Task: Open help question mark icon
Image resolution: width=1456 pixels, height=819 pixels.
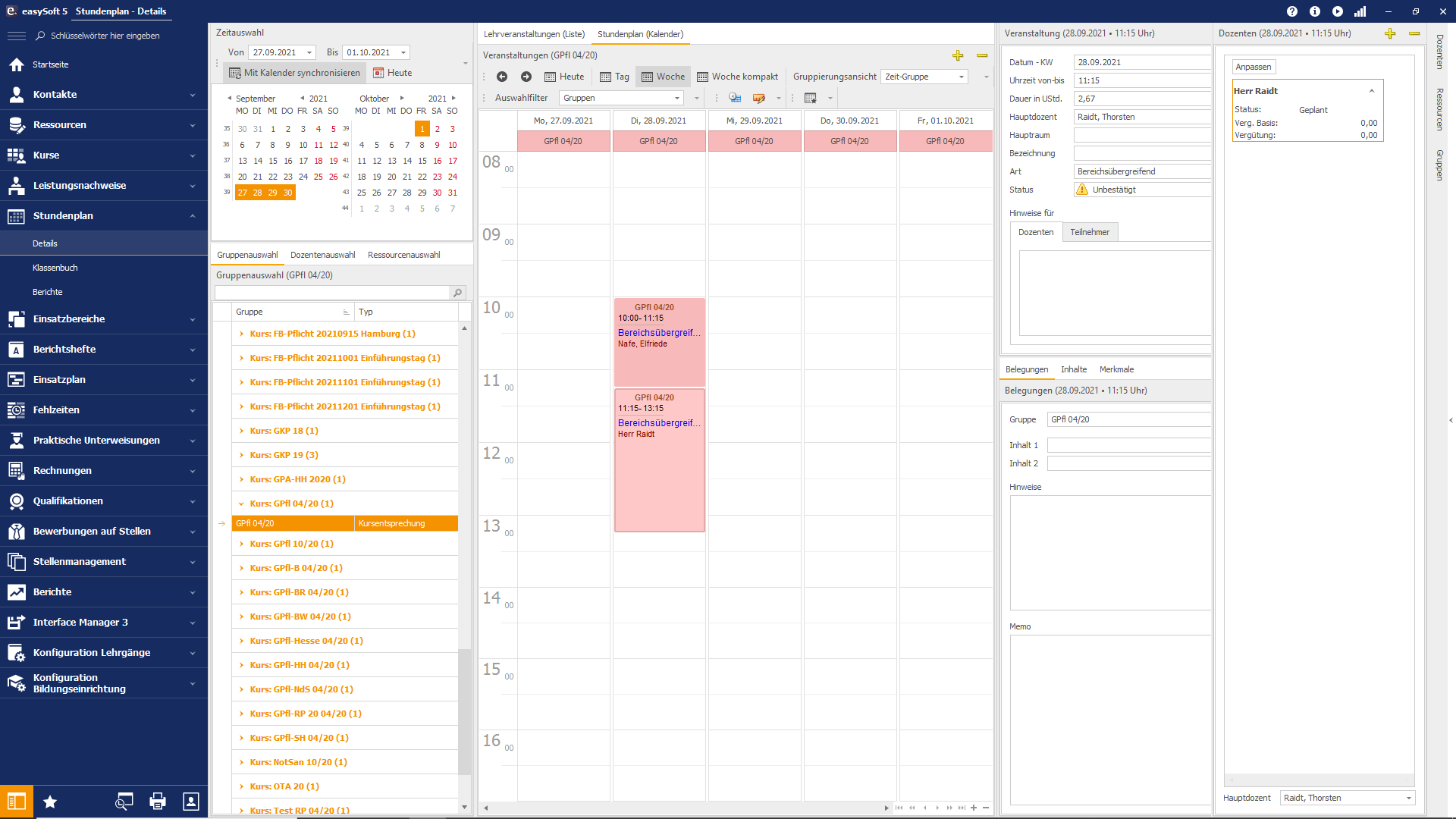Action: tap(1292, 11)
